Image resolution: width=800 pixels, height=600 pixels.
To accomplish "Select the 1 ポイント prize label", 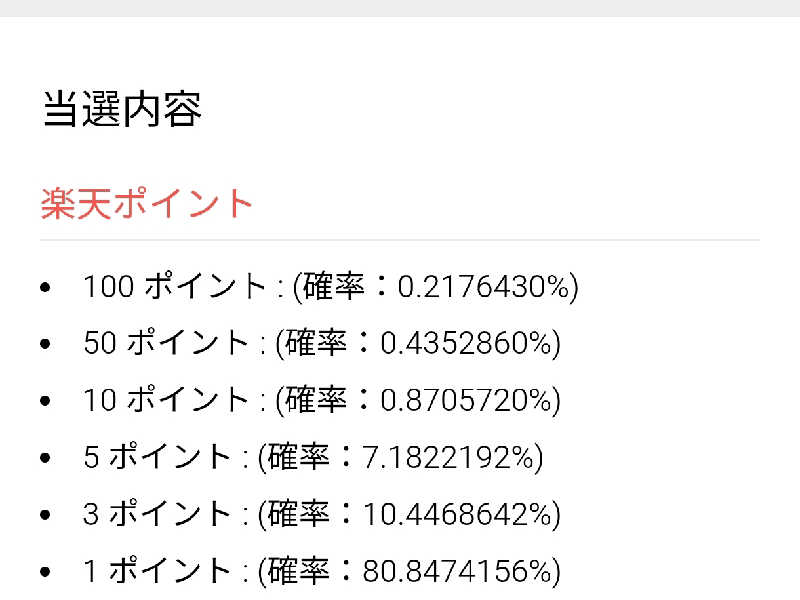I will tap(157, 572).
